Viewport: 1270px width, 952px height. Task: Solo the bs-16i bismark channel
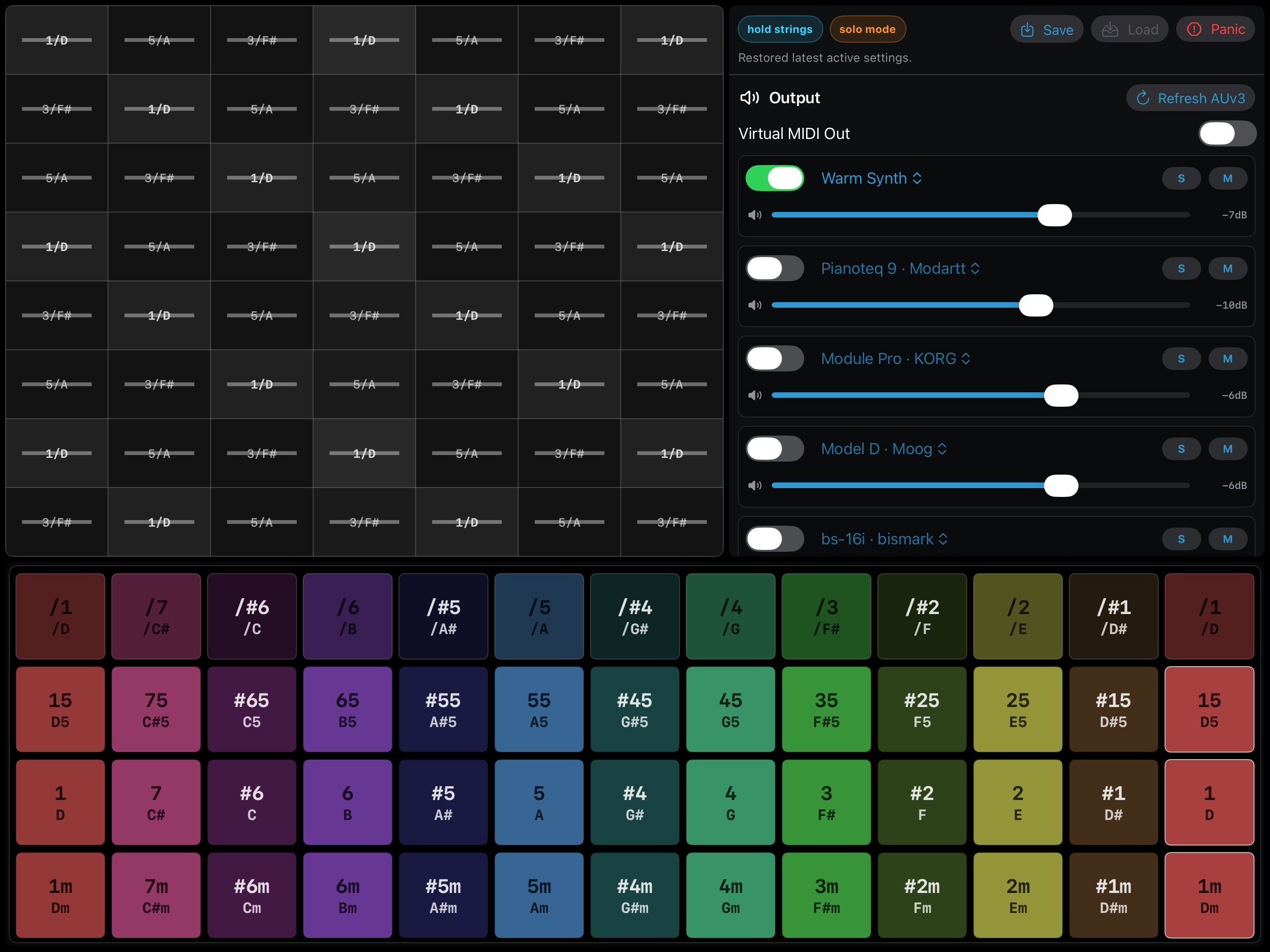[1181, 539]
